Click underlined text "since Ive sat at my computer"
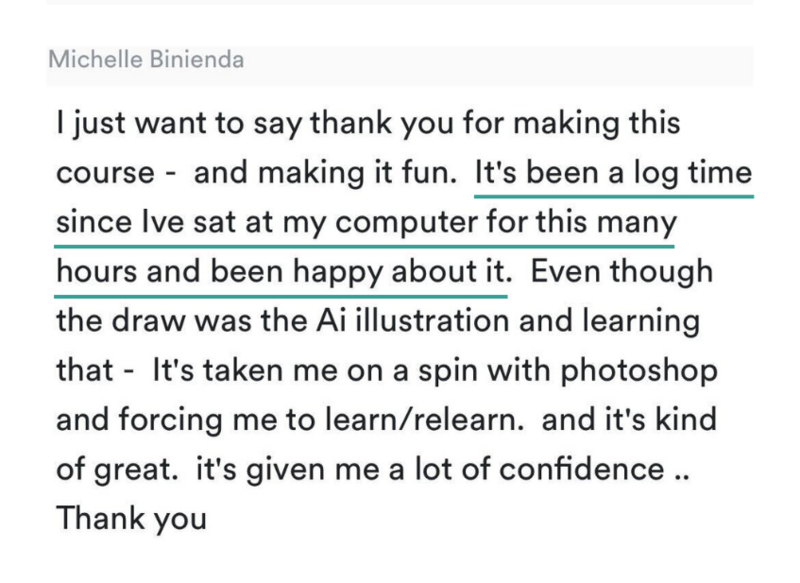The image size is (800, 583). click(267, 223)
